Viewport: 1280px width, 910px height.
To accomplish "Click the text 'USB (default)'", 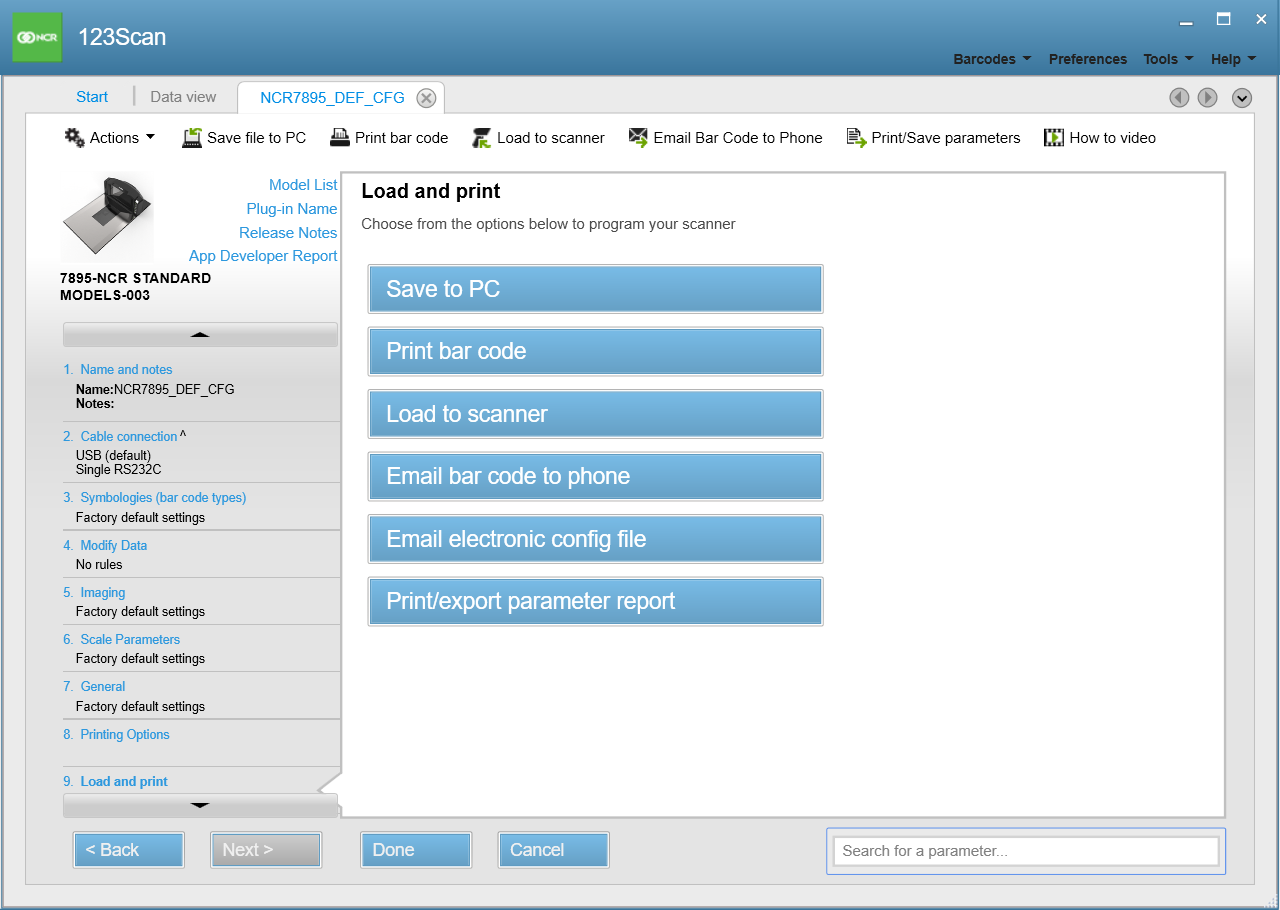I will coord(113,456).
